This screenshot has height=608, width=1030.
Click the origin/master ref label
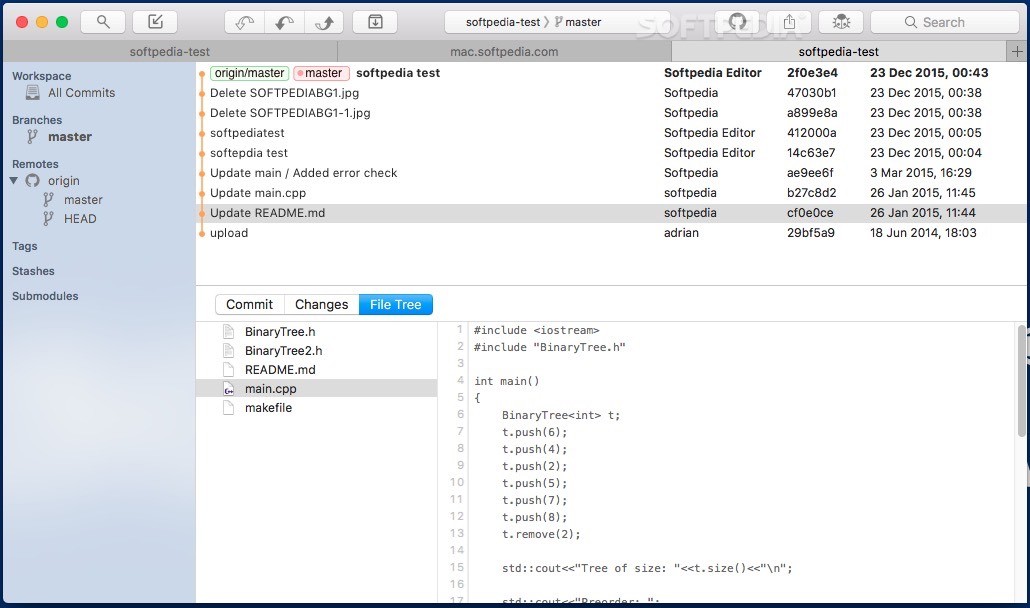tap(250, 73)
